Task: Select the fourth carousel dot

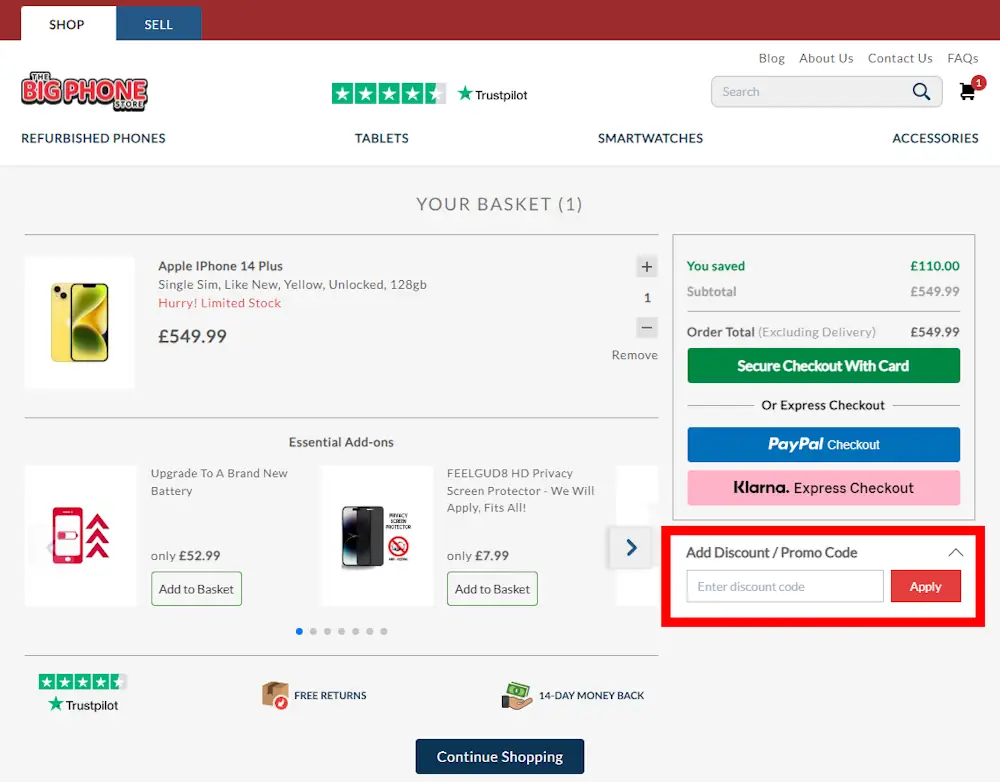Action: click(341, 631)
